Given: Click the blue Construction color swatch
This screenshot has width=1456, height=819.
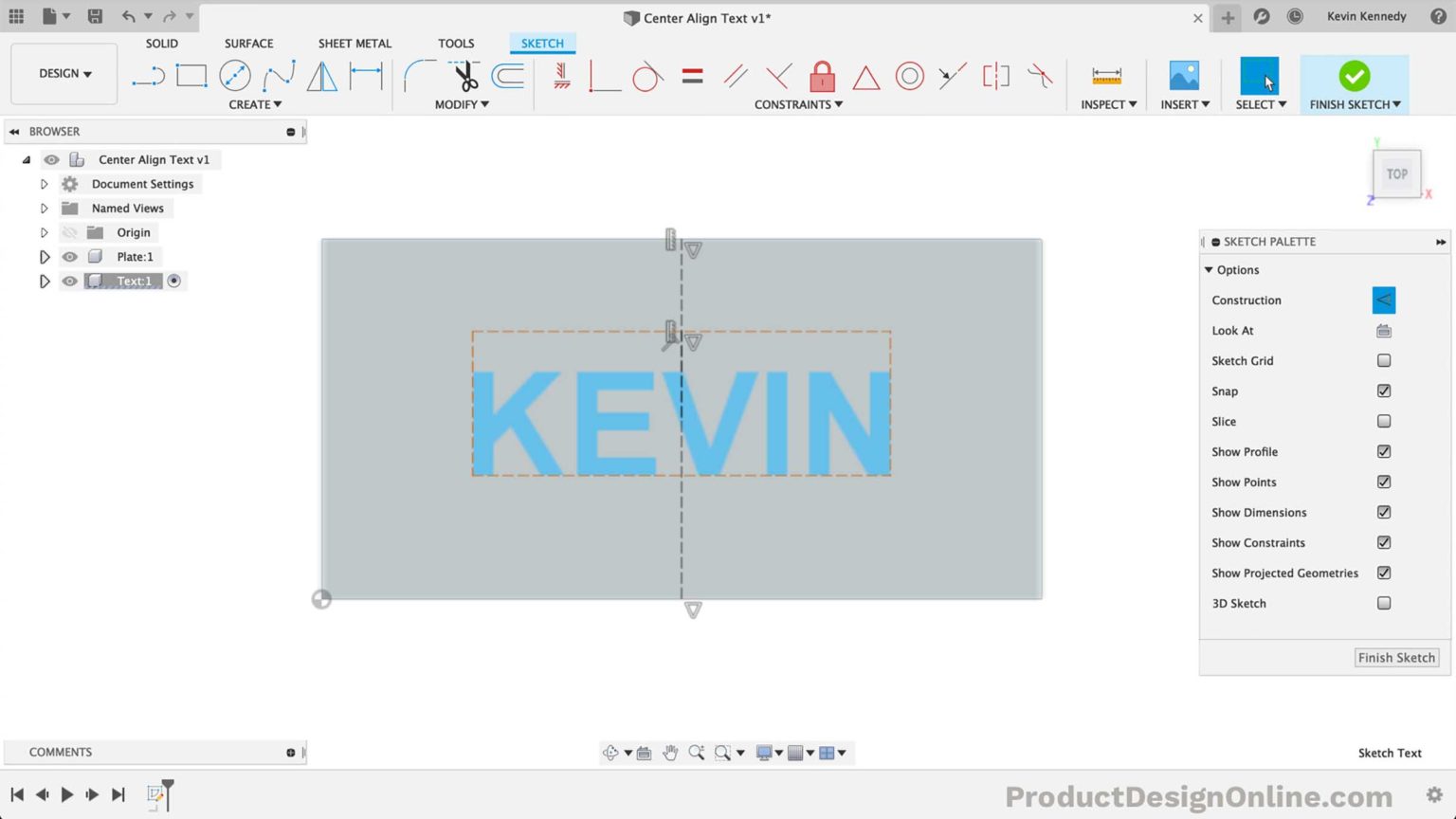Looking at the screenshot, I should (1383, 300).
